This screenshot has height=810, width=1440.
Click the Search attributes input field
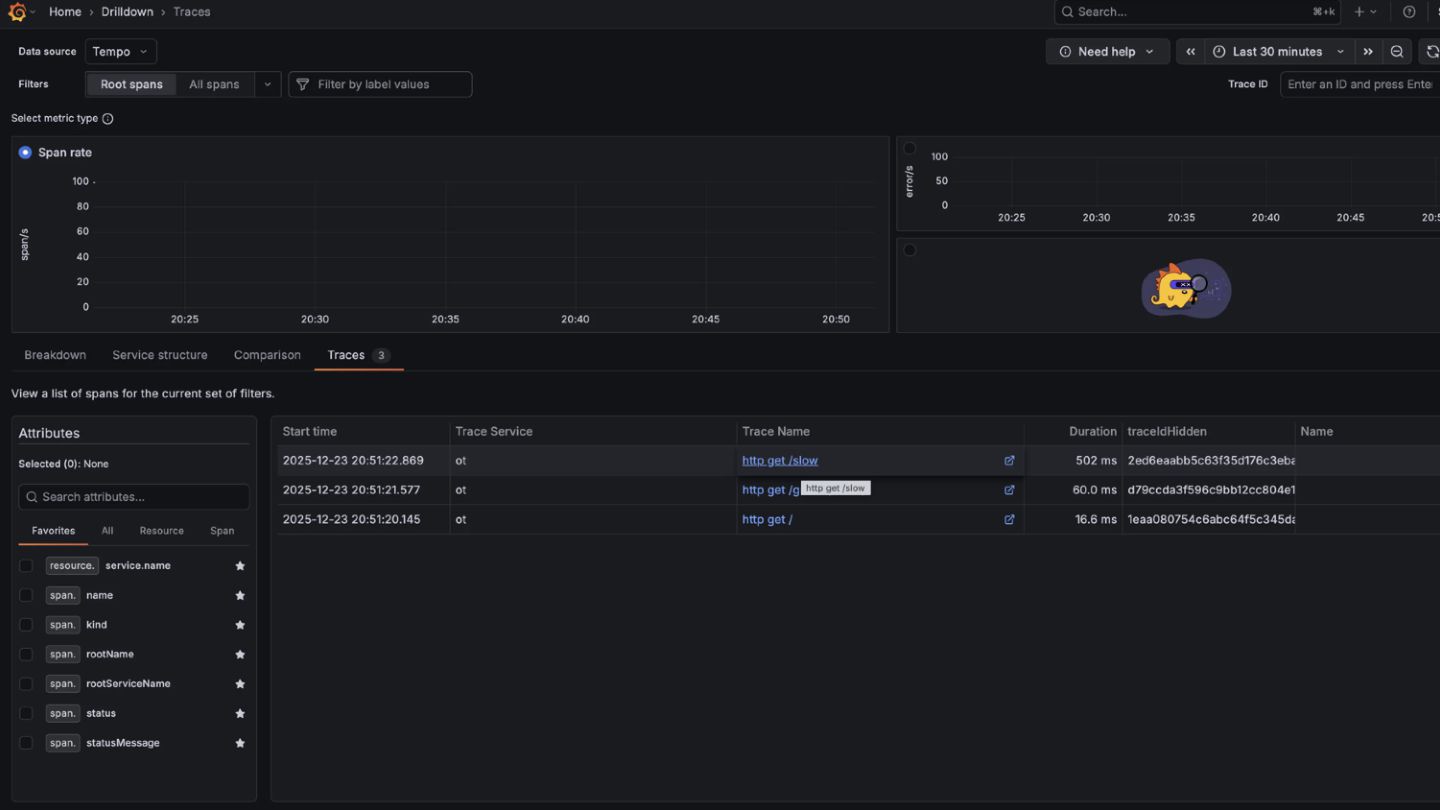[134, 497]
